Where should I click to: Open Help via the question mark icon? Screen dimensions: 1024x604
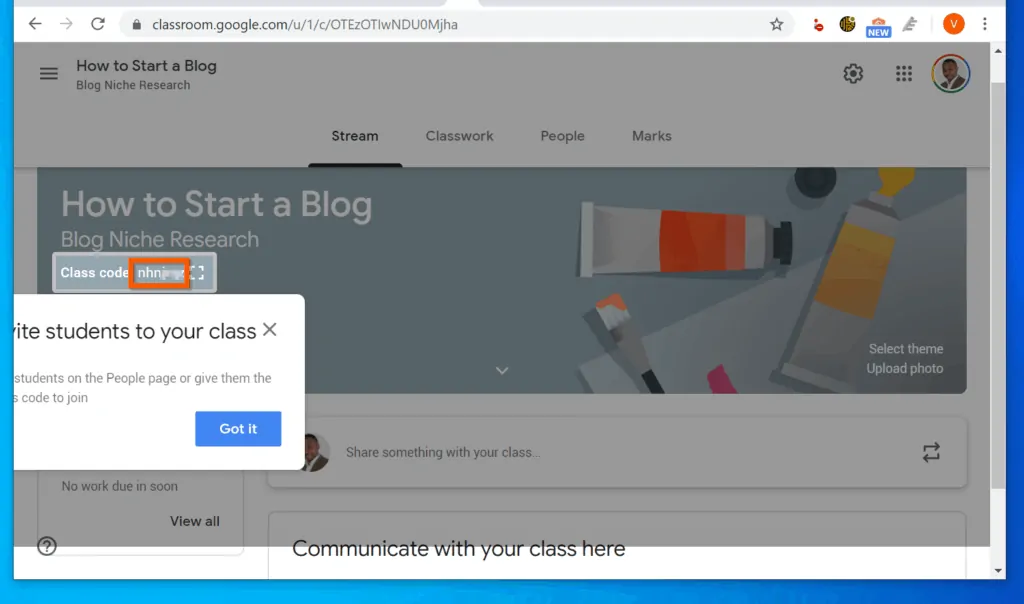pyautogui.click(x=46, y=546)
